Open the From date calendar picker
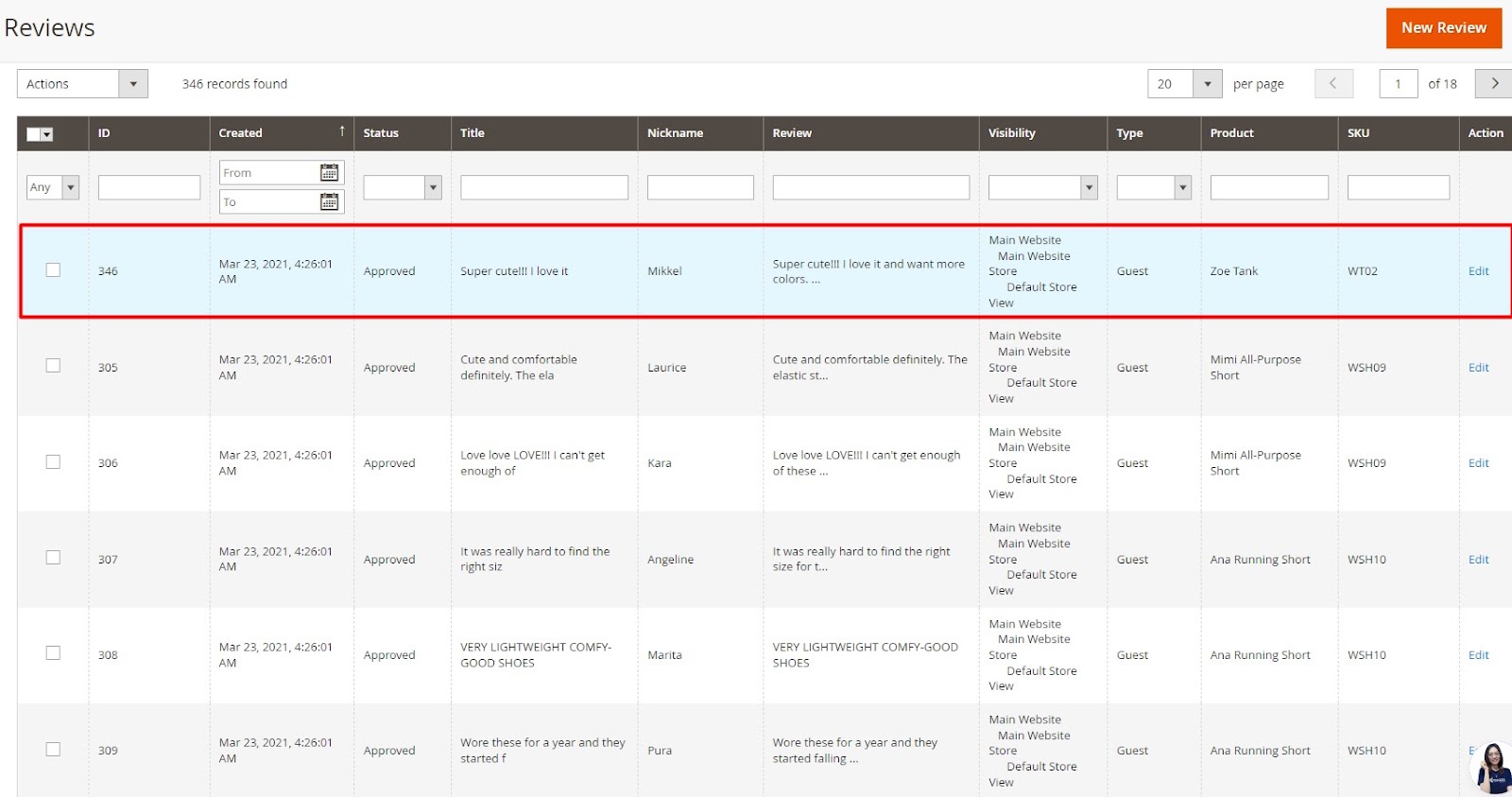Viewport: 1512px width, 797px height. click(329, 172)
